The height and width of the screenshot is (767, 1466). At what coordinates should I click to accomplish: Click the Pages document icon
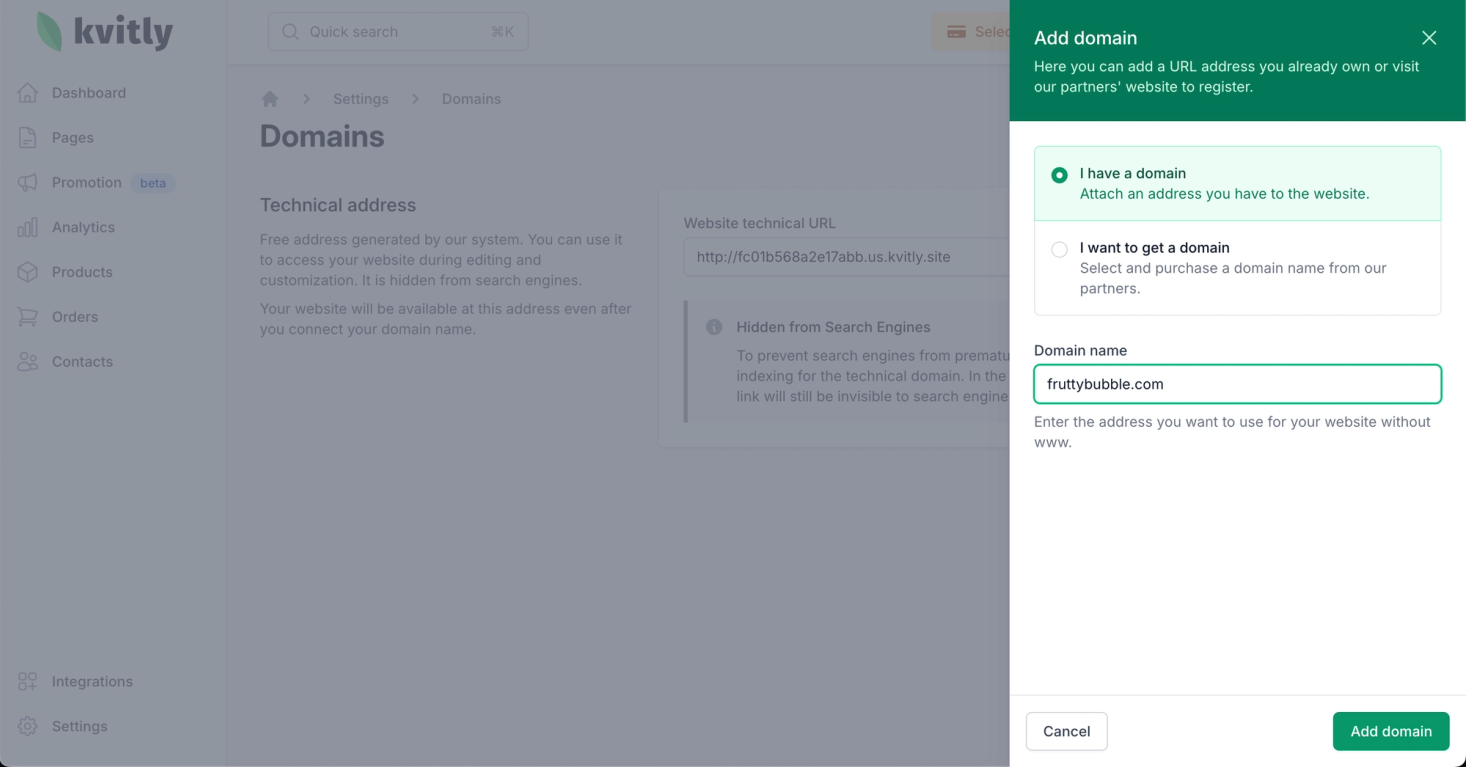(28, 138)
